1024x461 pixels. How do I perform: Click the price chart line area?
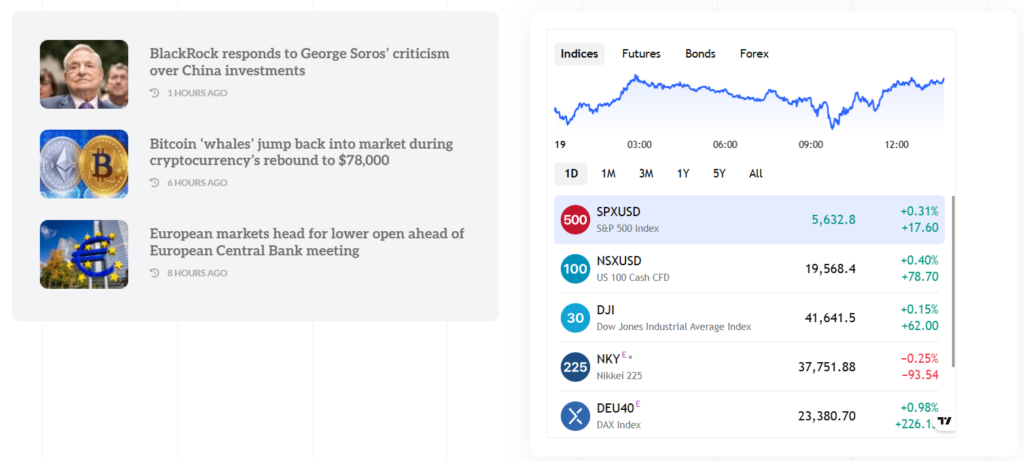pos(750,100)
